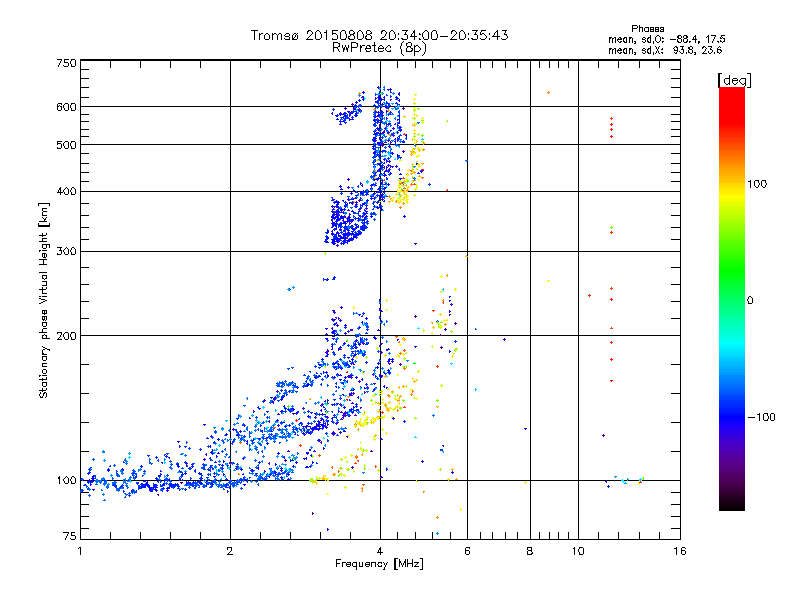Click the x-axis tick label 16
800x600 pixels.
(x=680, y=551)
